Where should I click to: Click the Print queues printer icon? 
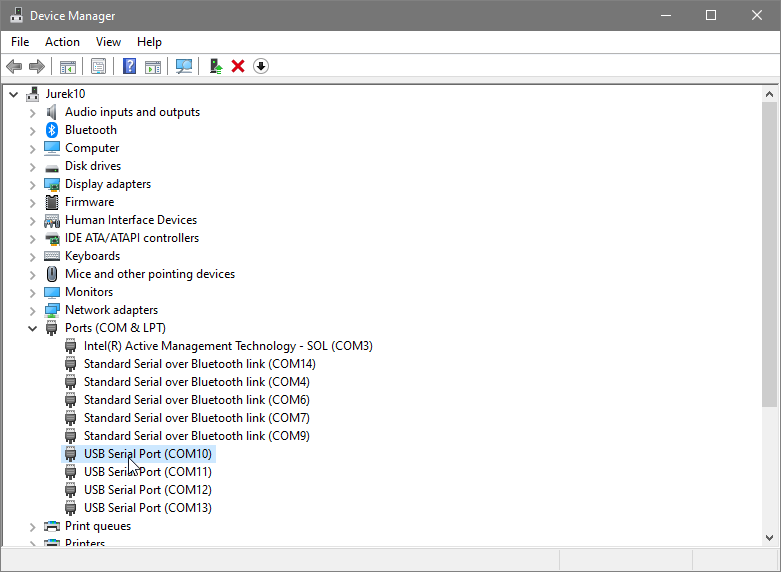[52, 526]
